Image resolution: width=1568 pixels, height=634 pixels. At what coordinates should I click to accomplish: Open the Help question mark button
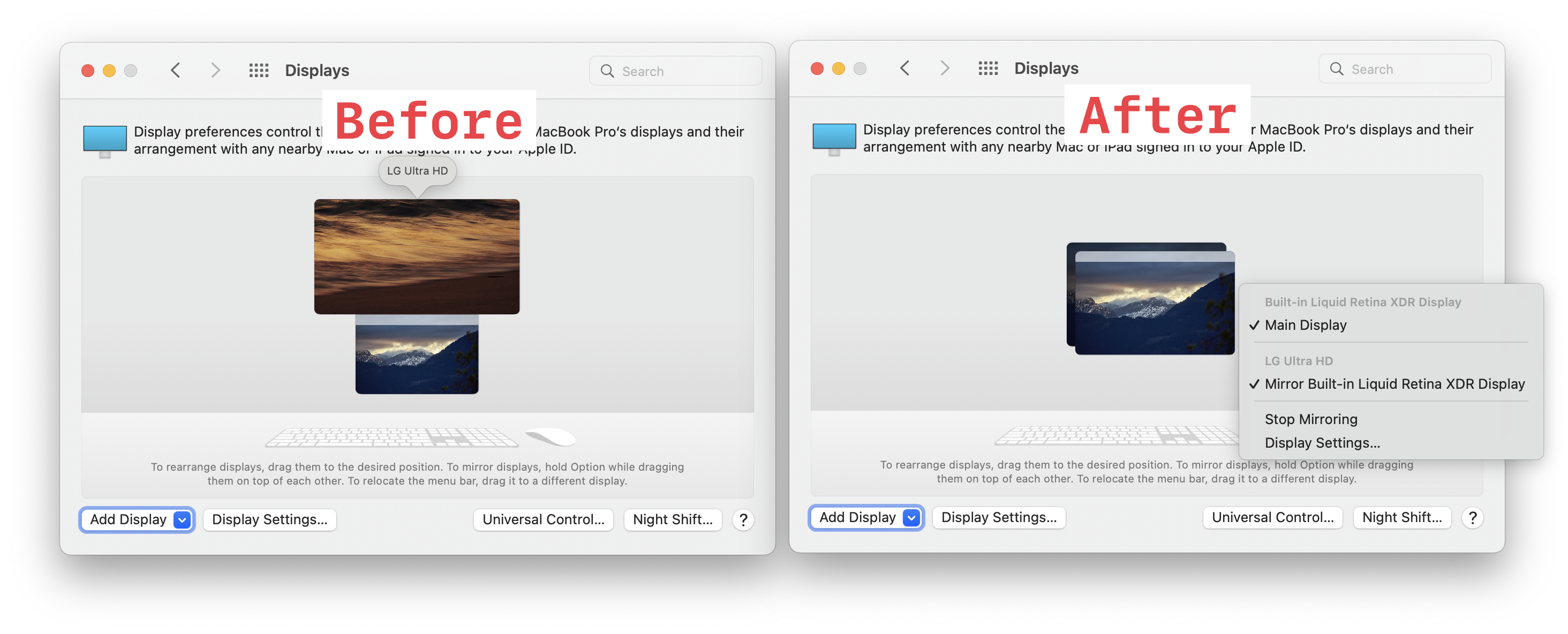point(743,520)
